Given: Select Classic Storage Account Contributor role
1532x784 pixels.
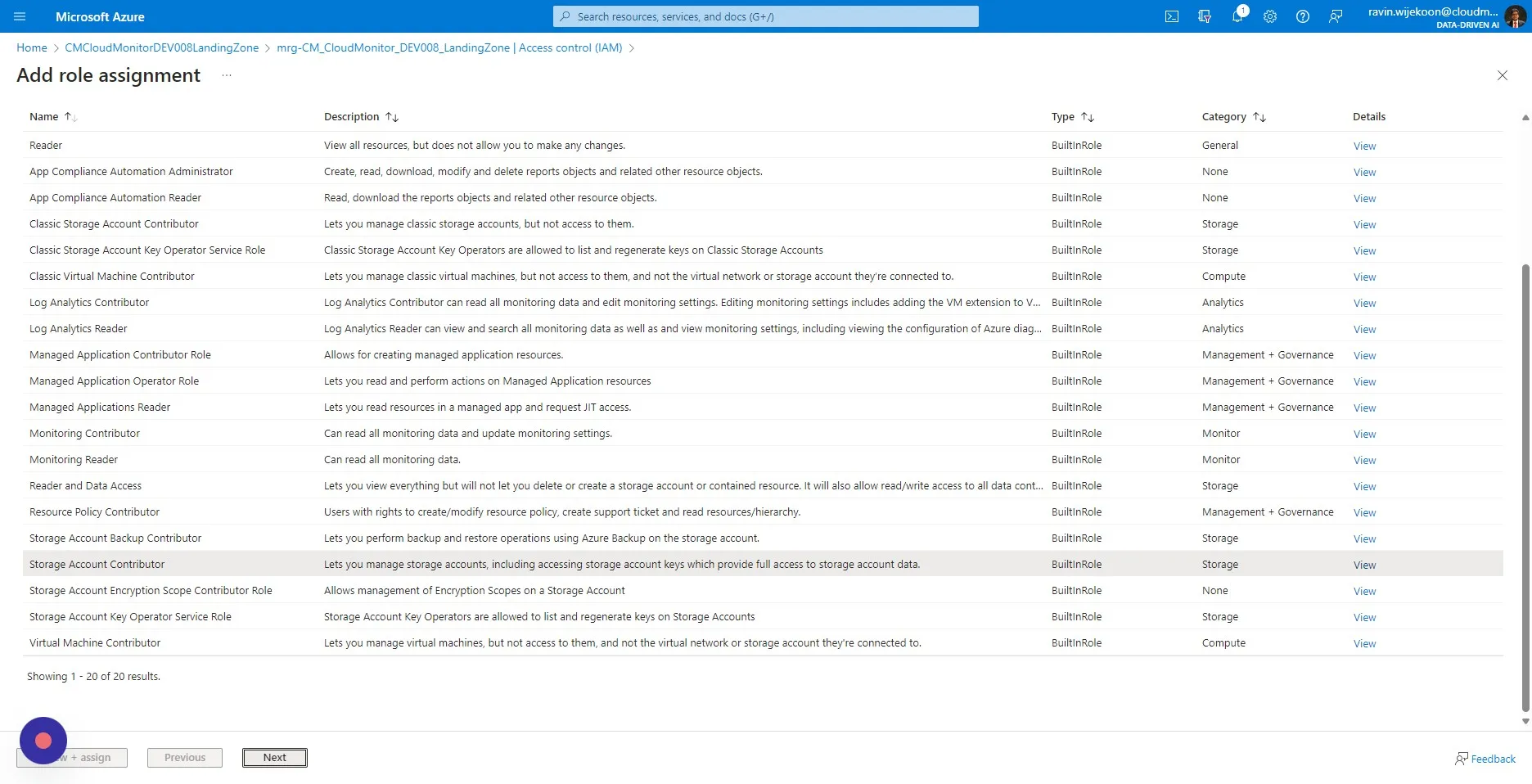Looking at the screenshot, I should [763, 223].
